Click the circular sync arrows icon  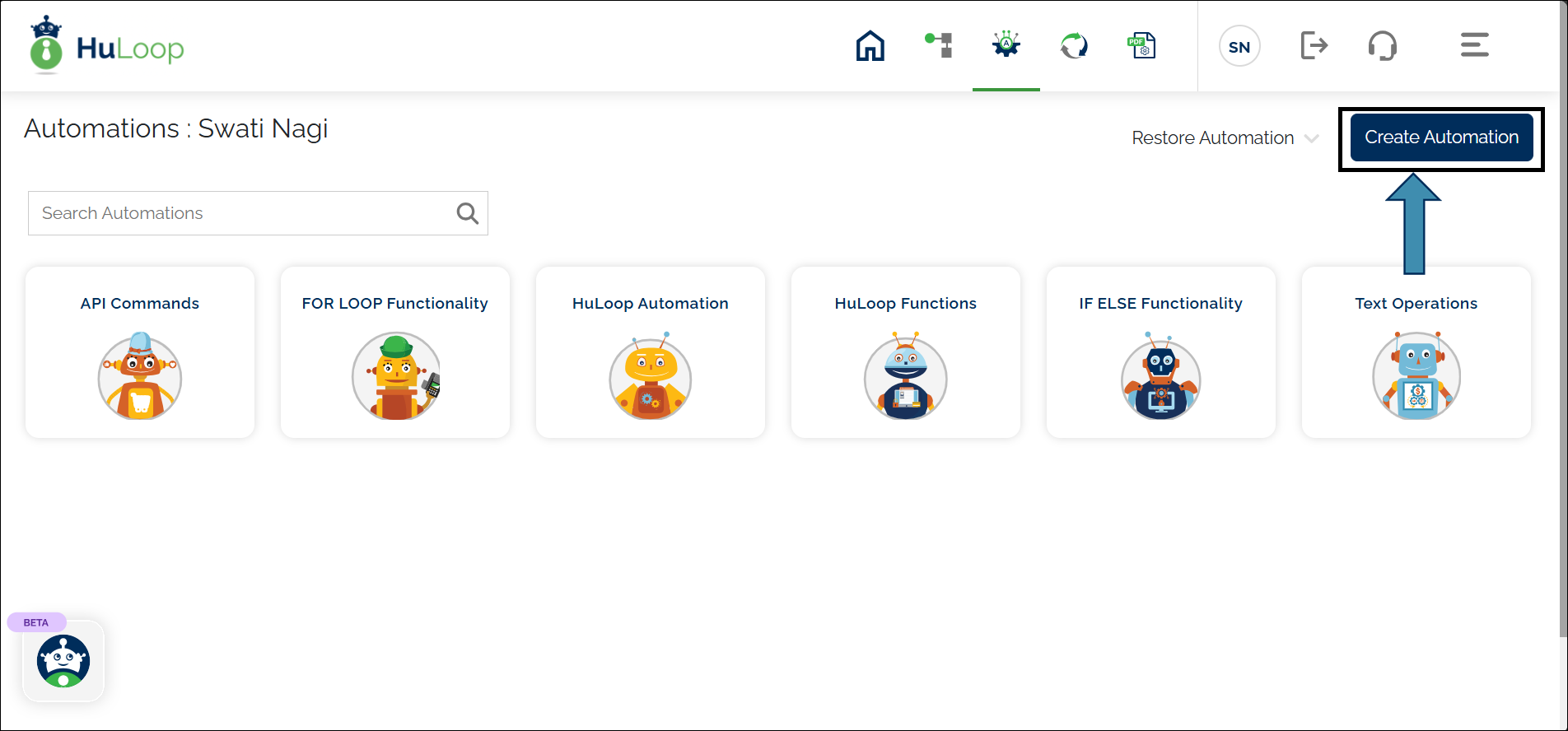[x=1074, y=46]
